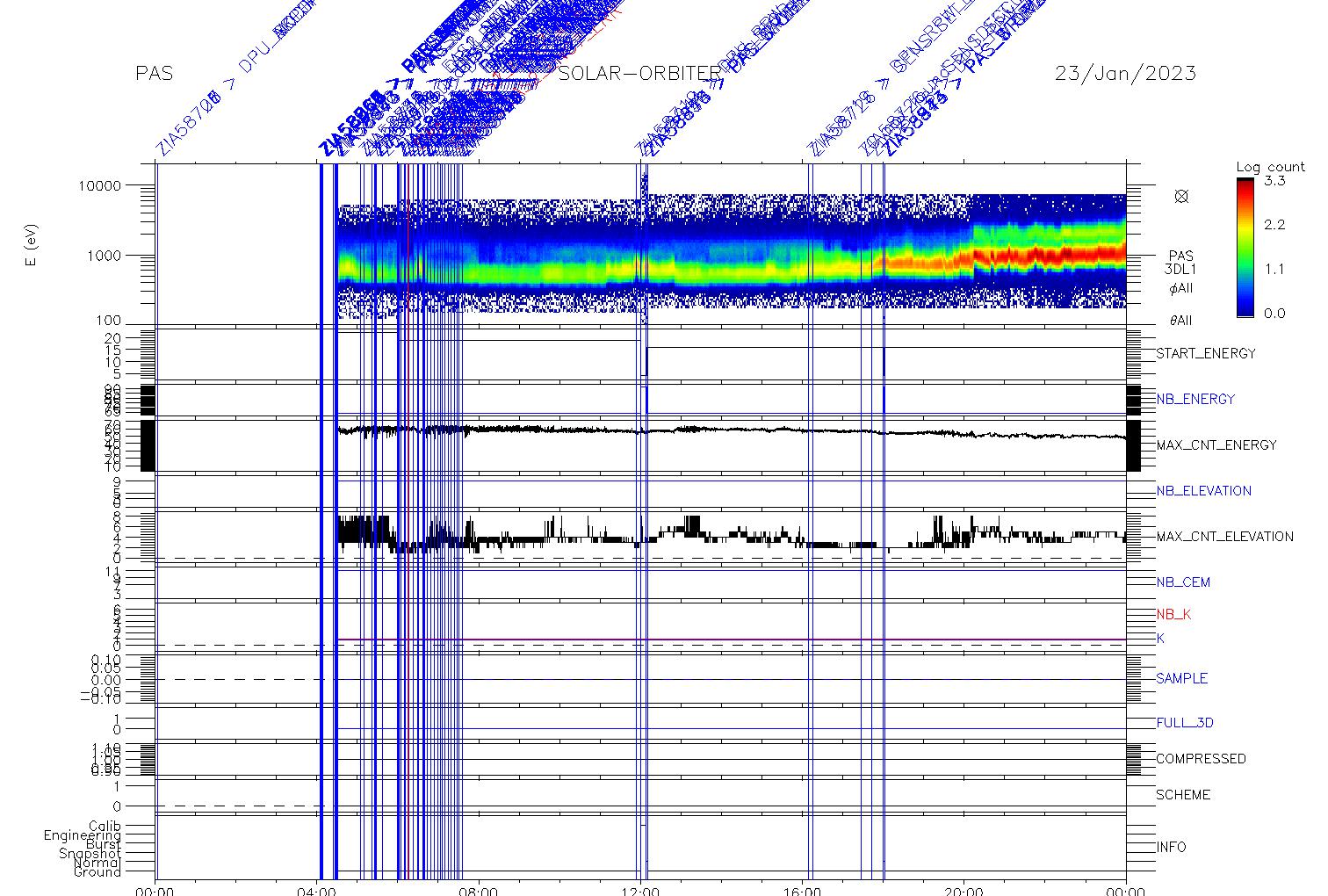Click the 08:00 time axis tick

point(480,891)
